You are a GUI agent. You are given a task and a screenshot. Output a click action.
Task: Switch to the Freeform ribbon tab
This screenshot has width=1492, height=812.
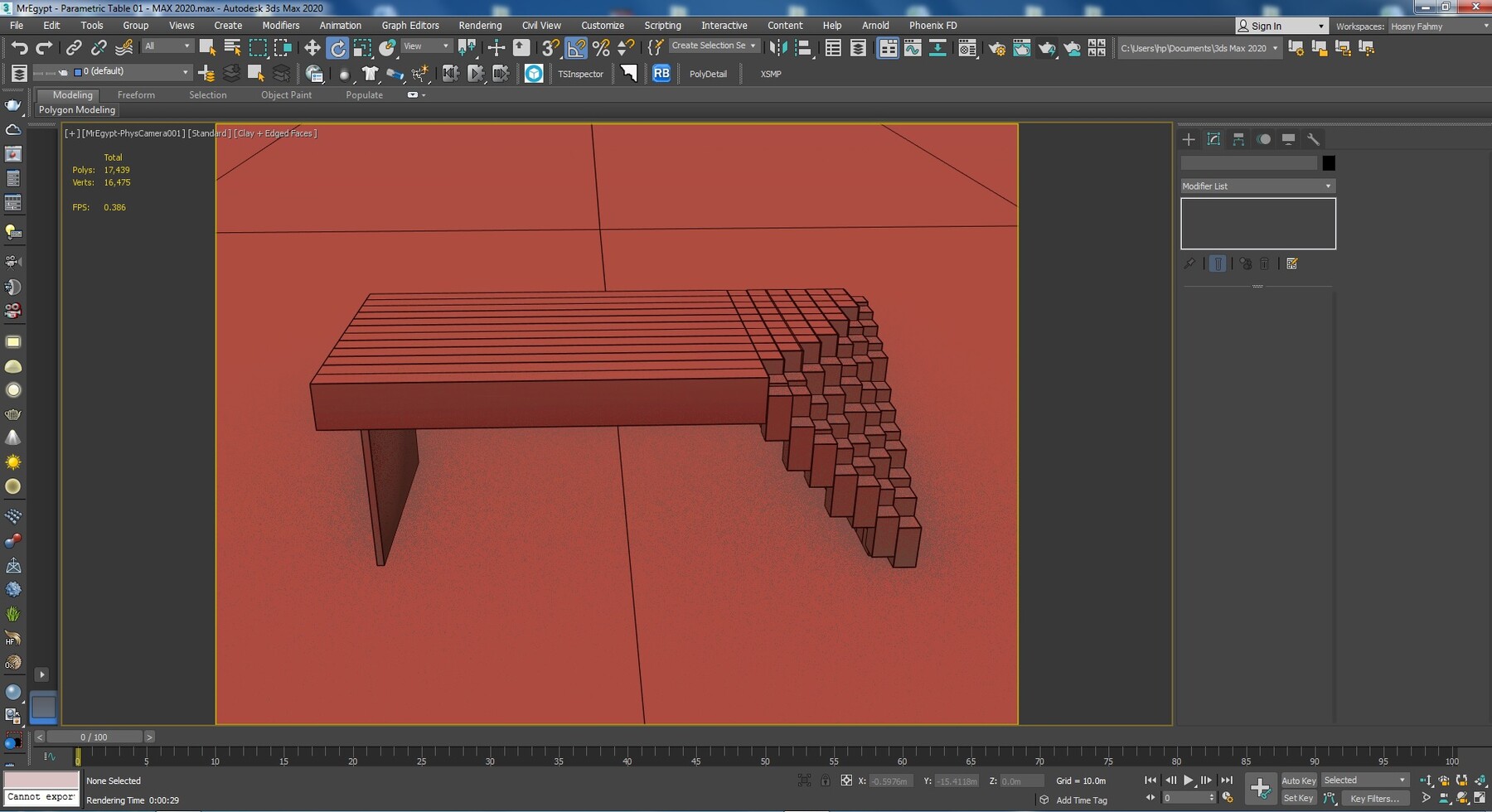point(136,94)
